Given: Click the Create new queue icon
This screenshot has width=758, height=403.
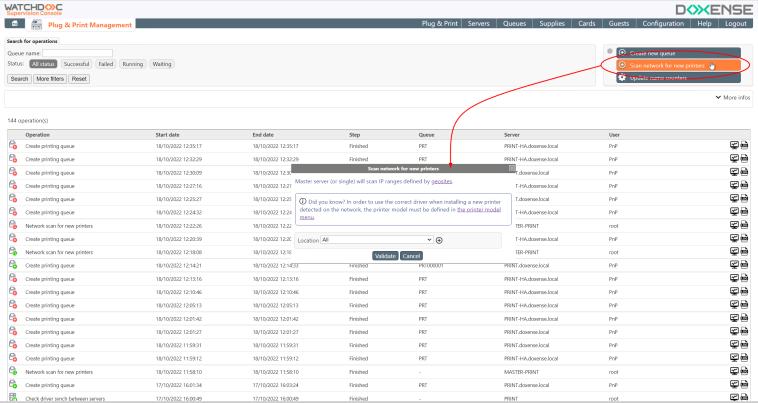Looking at the screenshot, I should [623, 52].
